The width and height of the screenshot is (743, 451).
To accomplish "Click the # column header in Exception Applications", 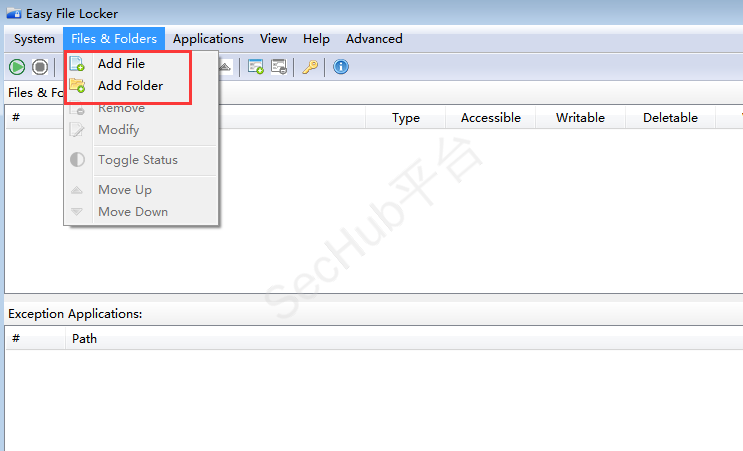I will click(x=36, y=339).
